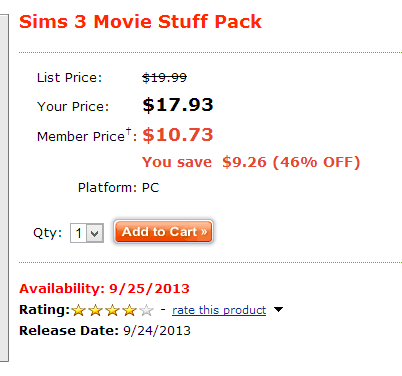Open the Qty dropdown arrow

[x=95, y=233]
